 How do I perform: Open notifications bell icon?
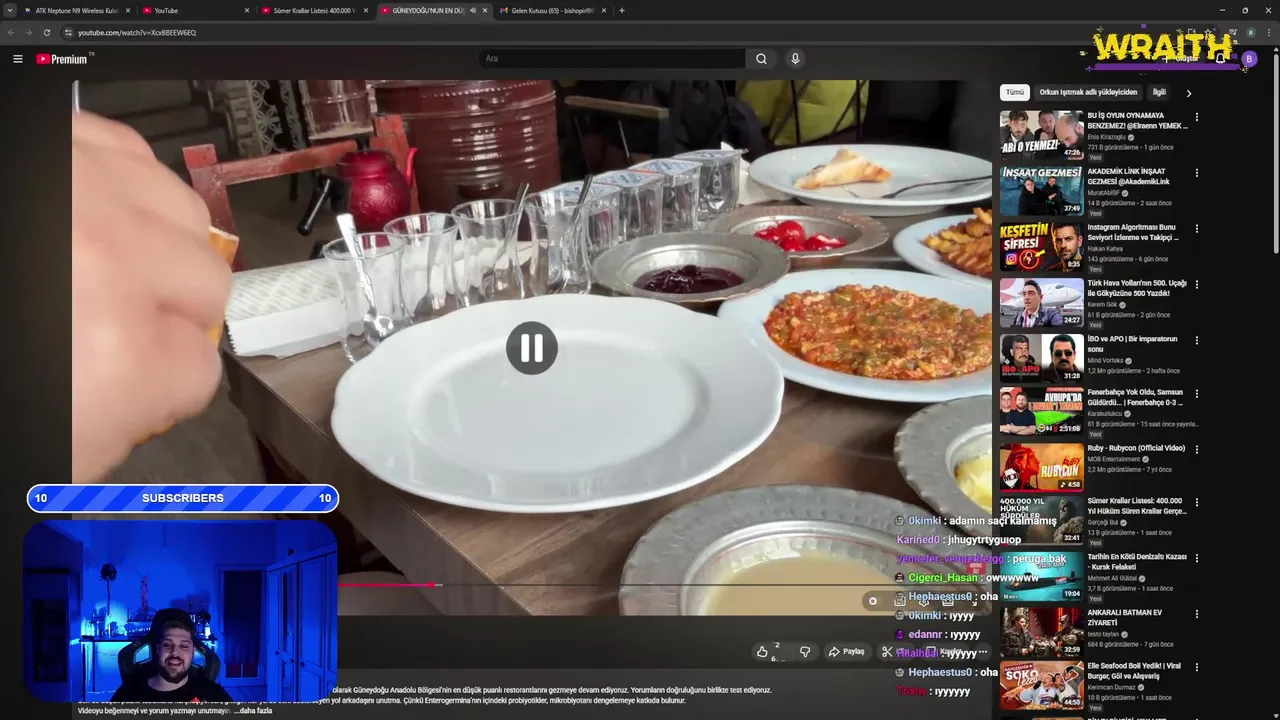(x=1220, y=59)
